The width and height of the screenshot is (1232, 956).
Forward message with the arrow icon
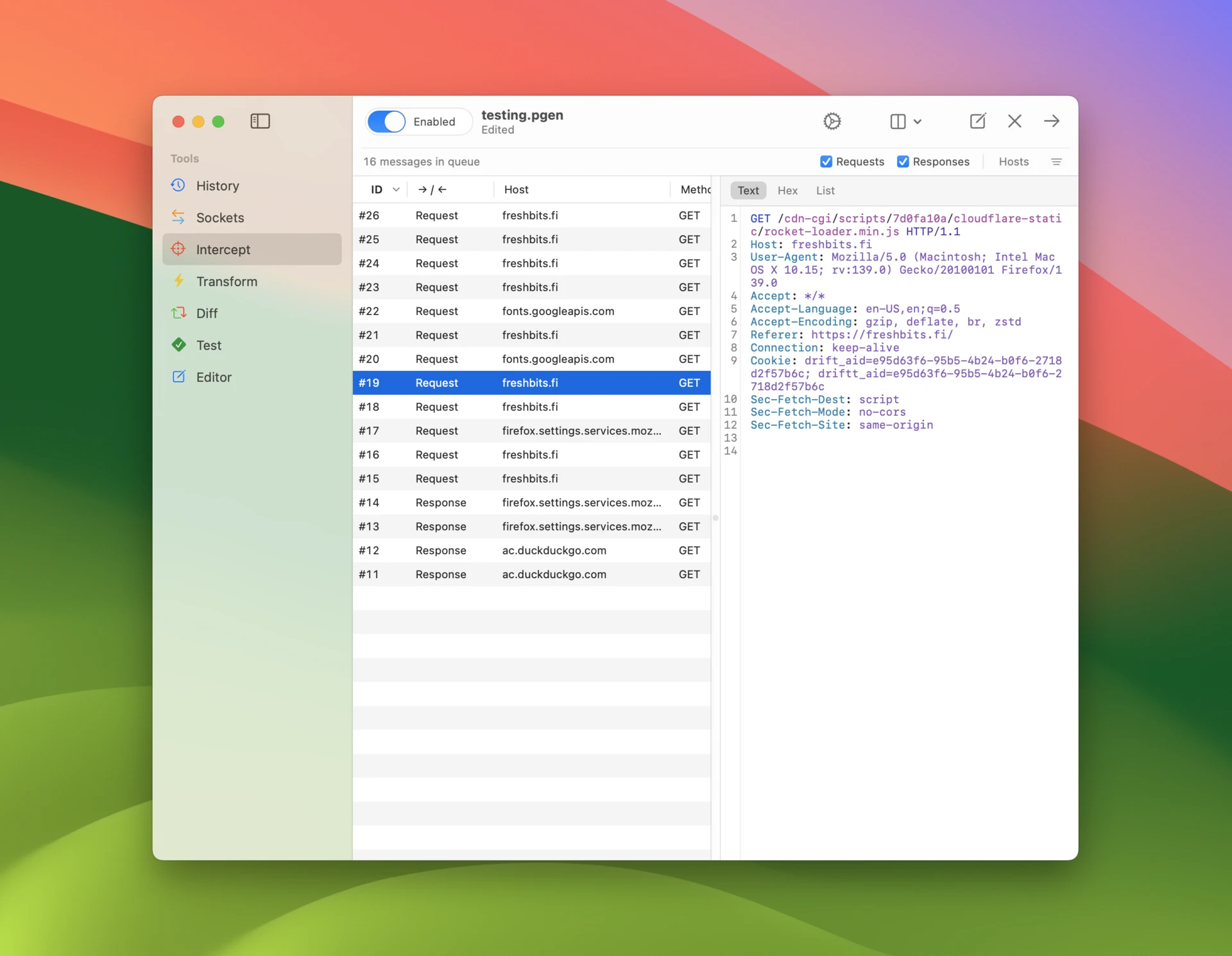[1051, 121]
